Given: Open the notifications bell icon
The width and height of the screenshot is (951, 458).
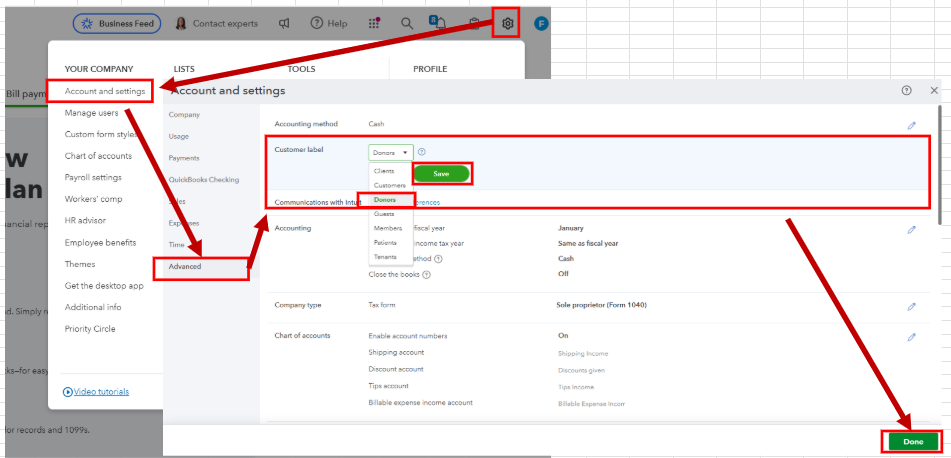Looking at the screenshot, I should [440, 24].
